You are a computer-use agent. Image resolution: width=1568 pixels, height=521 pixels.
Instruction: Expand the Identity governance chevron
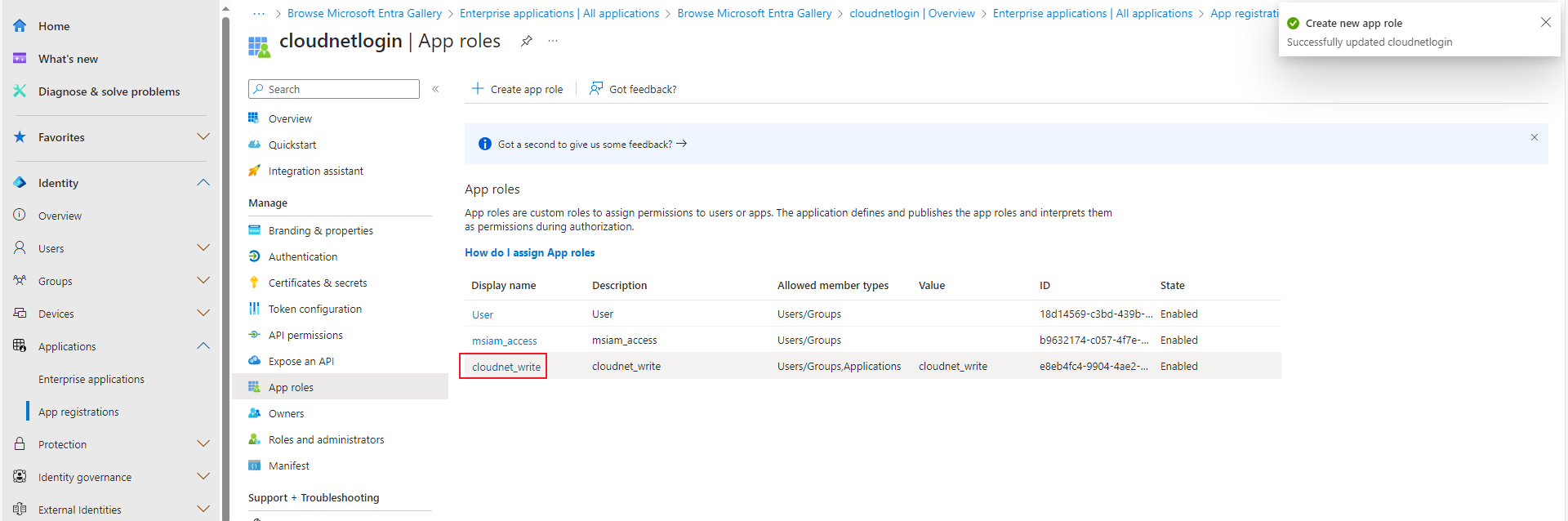[x=203, y=477]
